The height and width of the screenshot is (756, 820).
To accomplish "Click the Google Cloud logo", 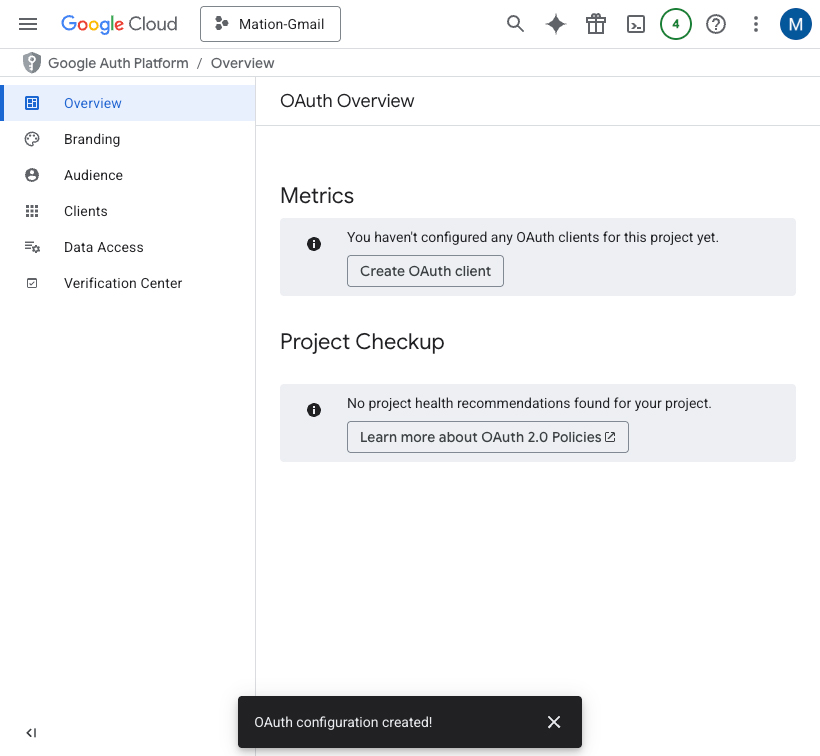I will (119, 24).
